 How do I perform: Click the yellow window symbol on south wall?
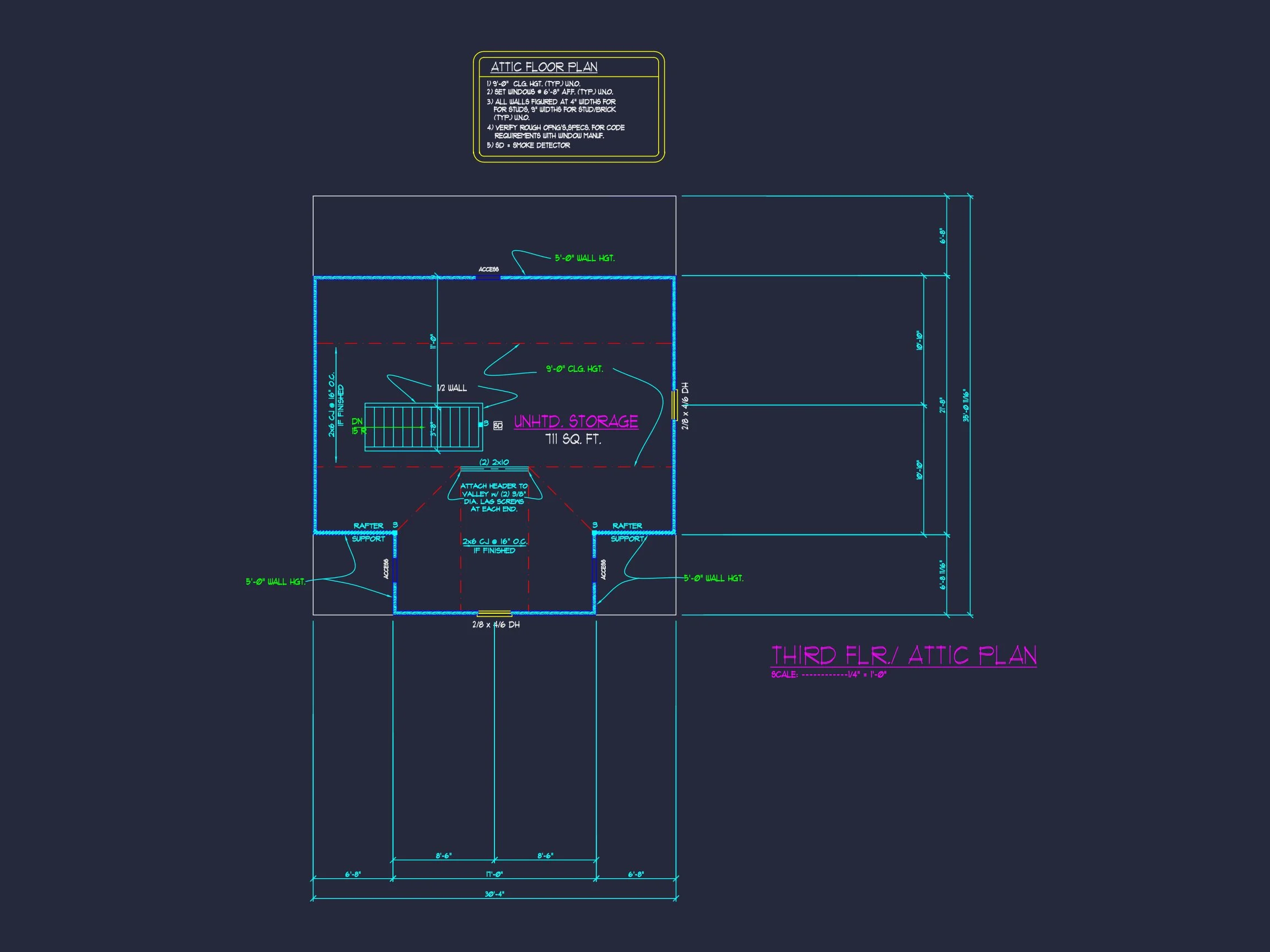[494, 613]
